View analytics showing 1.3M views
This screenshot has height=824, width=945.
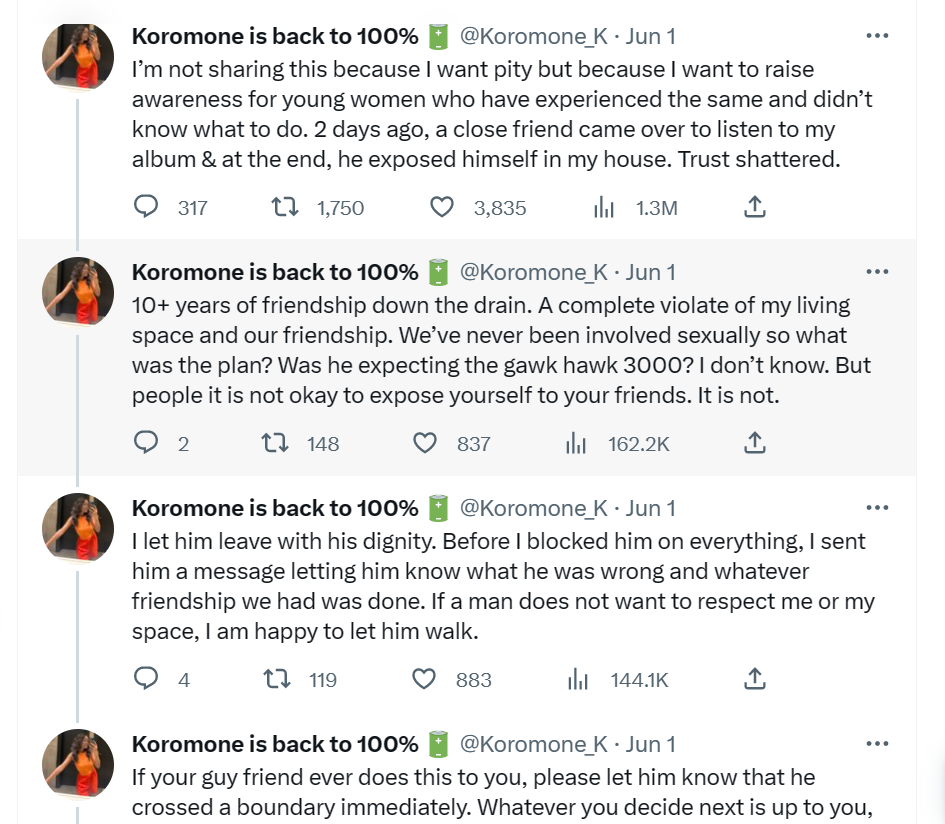604,207
